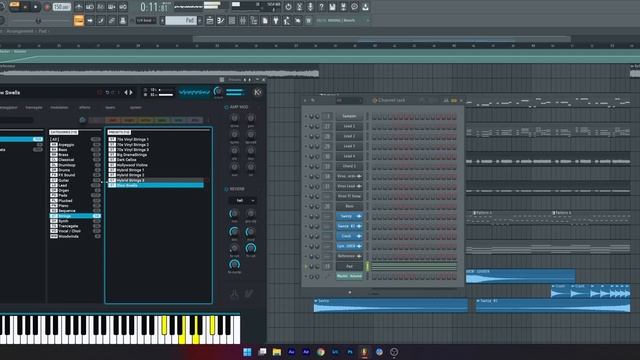
Task: Open the Pad channel button
Action: point(349,266)
